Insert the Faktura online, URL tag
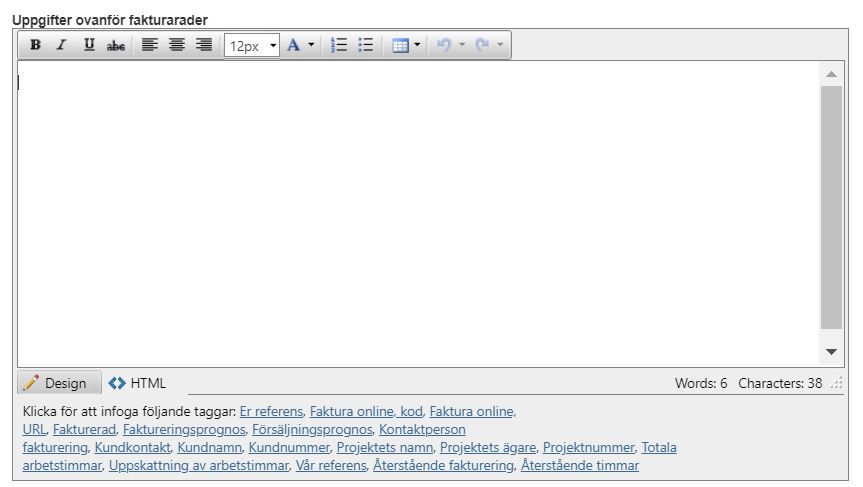This screenshot has width=863, height=487. pos(472,412)
